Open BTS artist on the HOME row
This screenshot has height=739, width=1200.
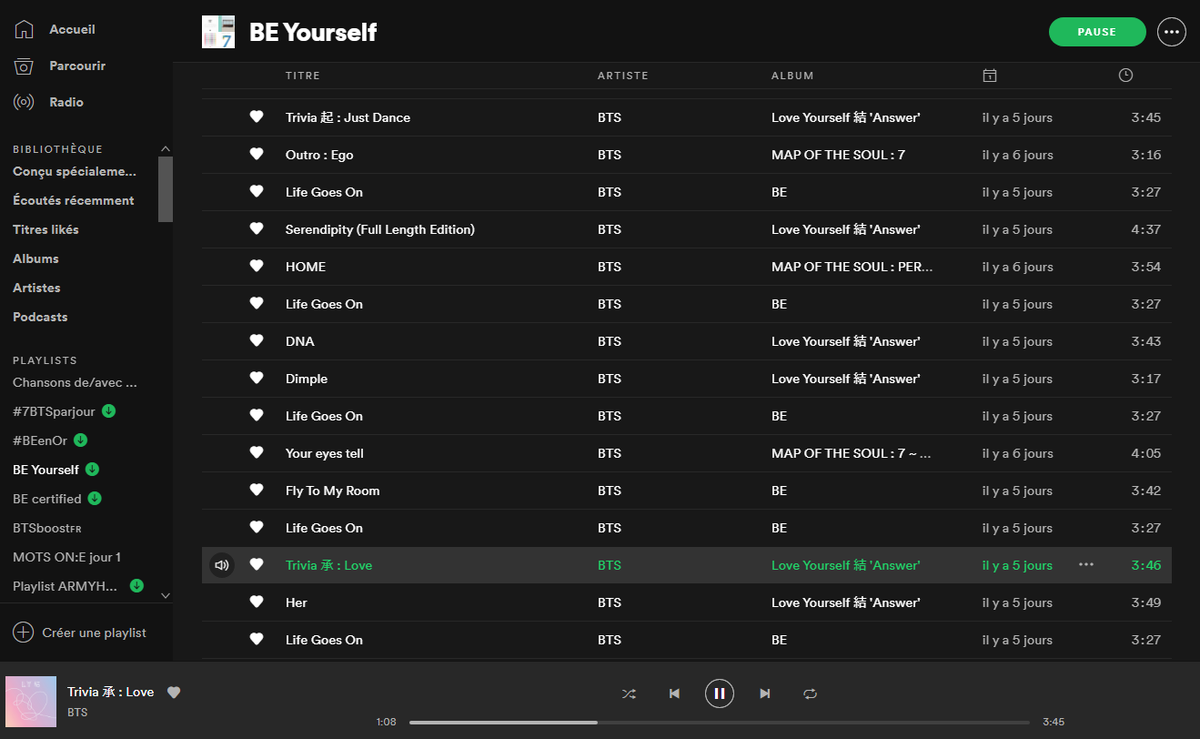click(609, 266)
